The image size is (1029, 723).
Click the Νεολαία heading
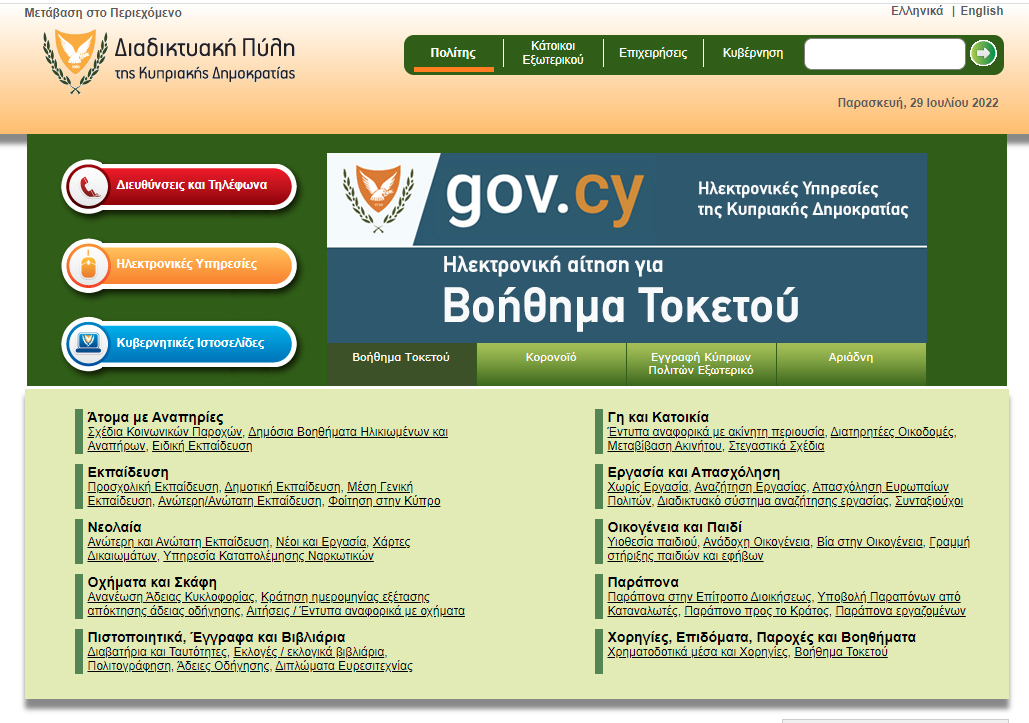[x=114, y=527]
